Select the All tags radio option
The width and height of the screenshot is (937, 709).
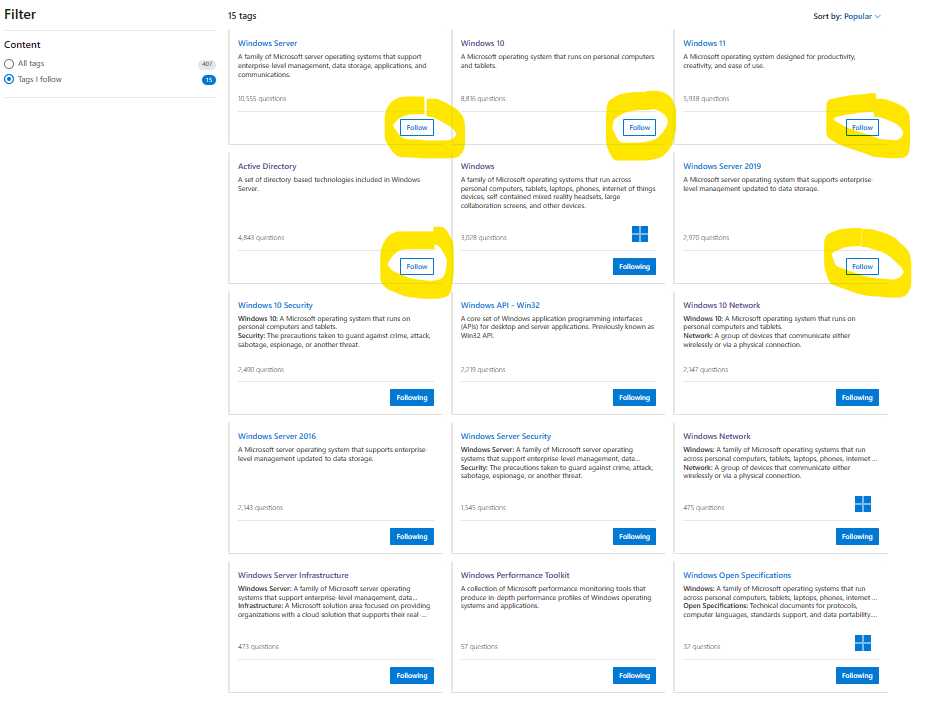click(x=9, y=64)
